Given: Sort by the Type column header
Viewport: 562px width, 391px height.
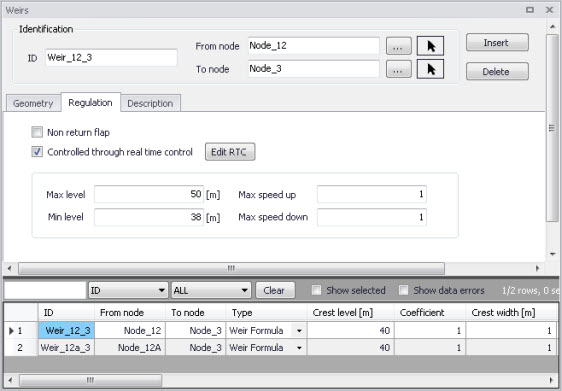Looking at the screenshot, I should point(266,313).
